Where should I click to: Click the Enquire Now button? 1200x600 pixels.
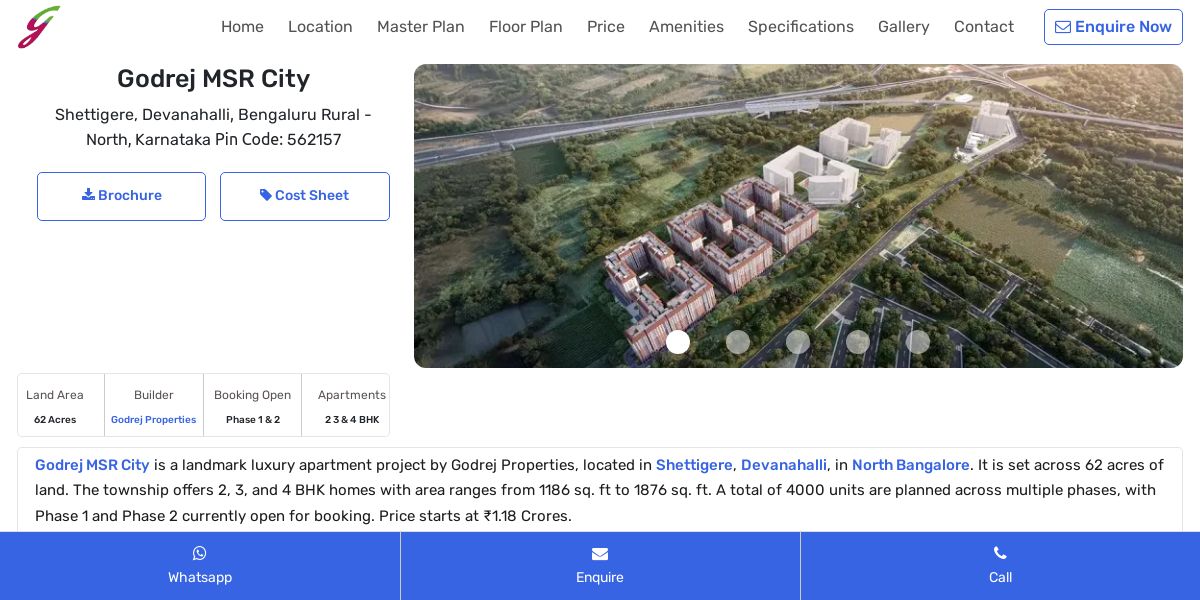1113,27
